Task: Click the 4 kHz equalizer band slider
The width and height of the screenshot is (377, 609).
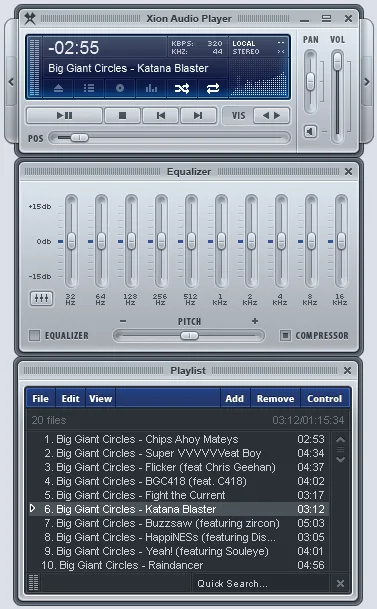Action: tap(281, 241)
